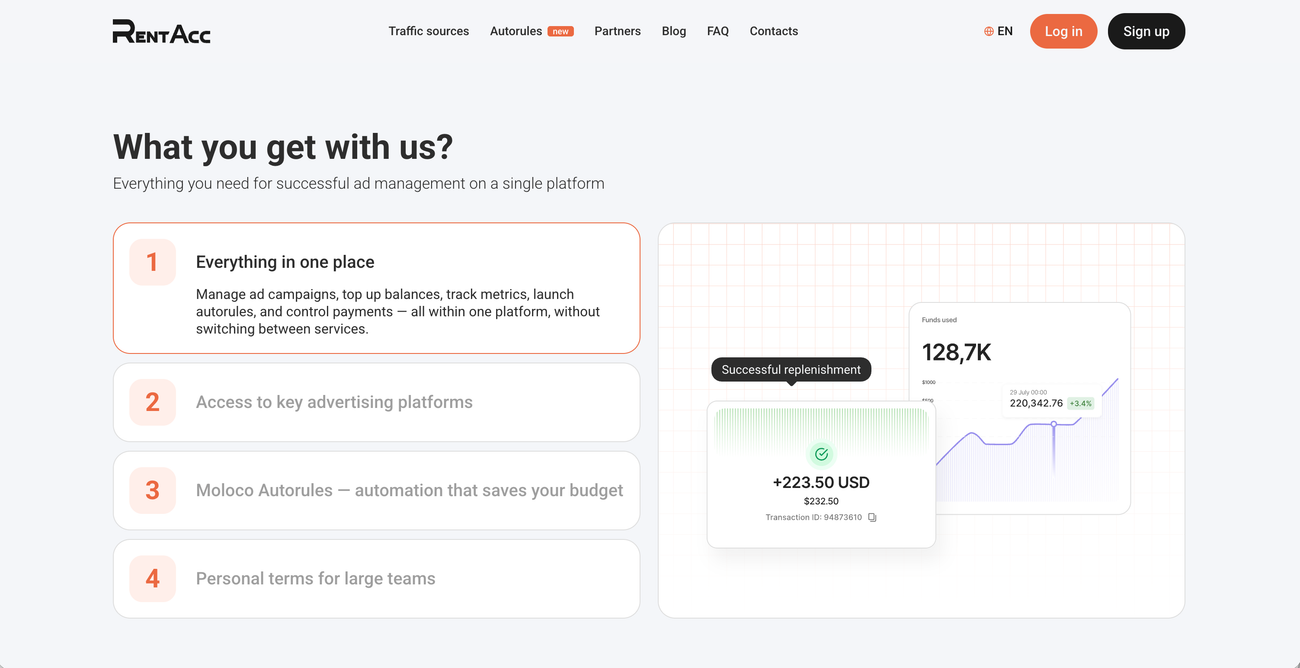Viewport: 1300px width, 668px height.
Task: Open the EN language selector
Action: (999, 31)
